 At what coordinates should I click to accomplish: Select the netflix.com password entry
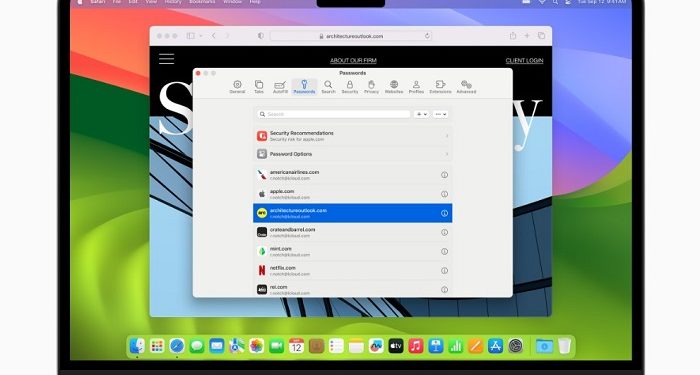pyautogui.click(x=353, y=271)
